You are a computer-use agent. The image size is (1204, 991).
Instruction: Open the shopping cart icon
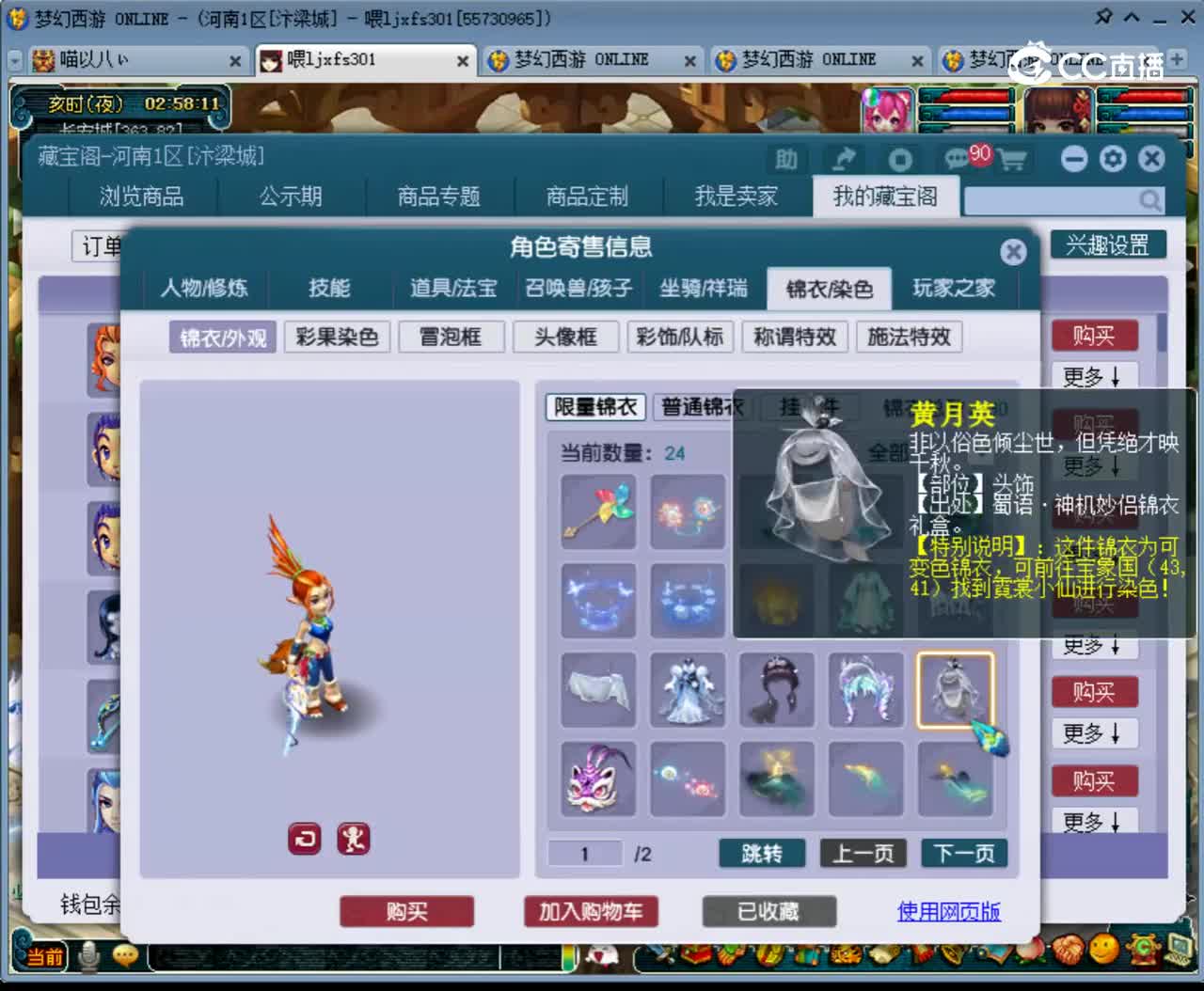pyautogui.click(x=1012, y=160)
